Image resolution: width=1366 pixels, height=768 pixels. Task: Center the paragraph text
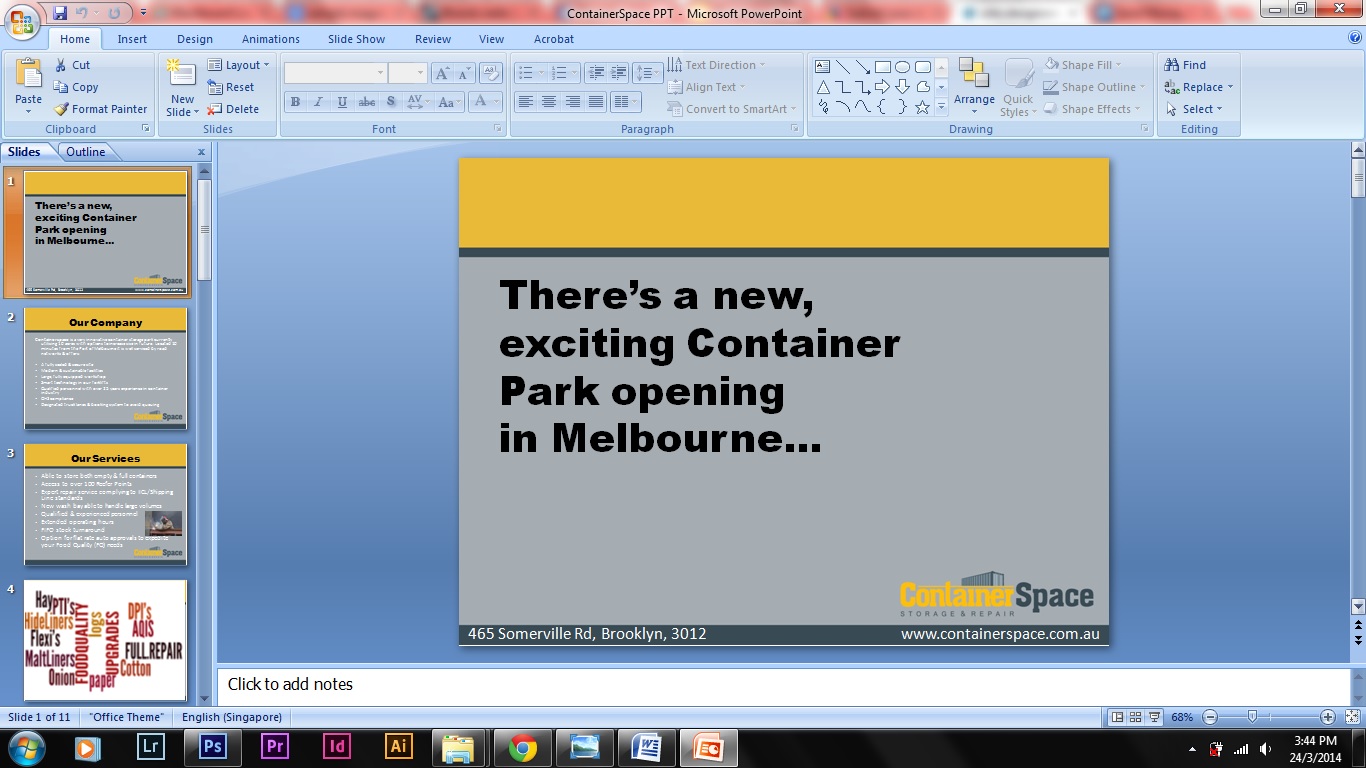tap(549, 102)
